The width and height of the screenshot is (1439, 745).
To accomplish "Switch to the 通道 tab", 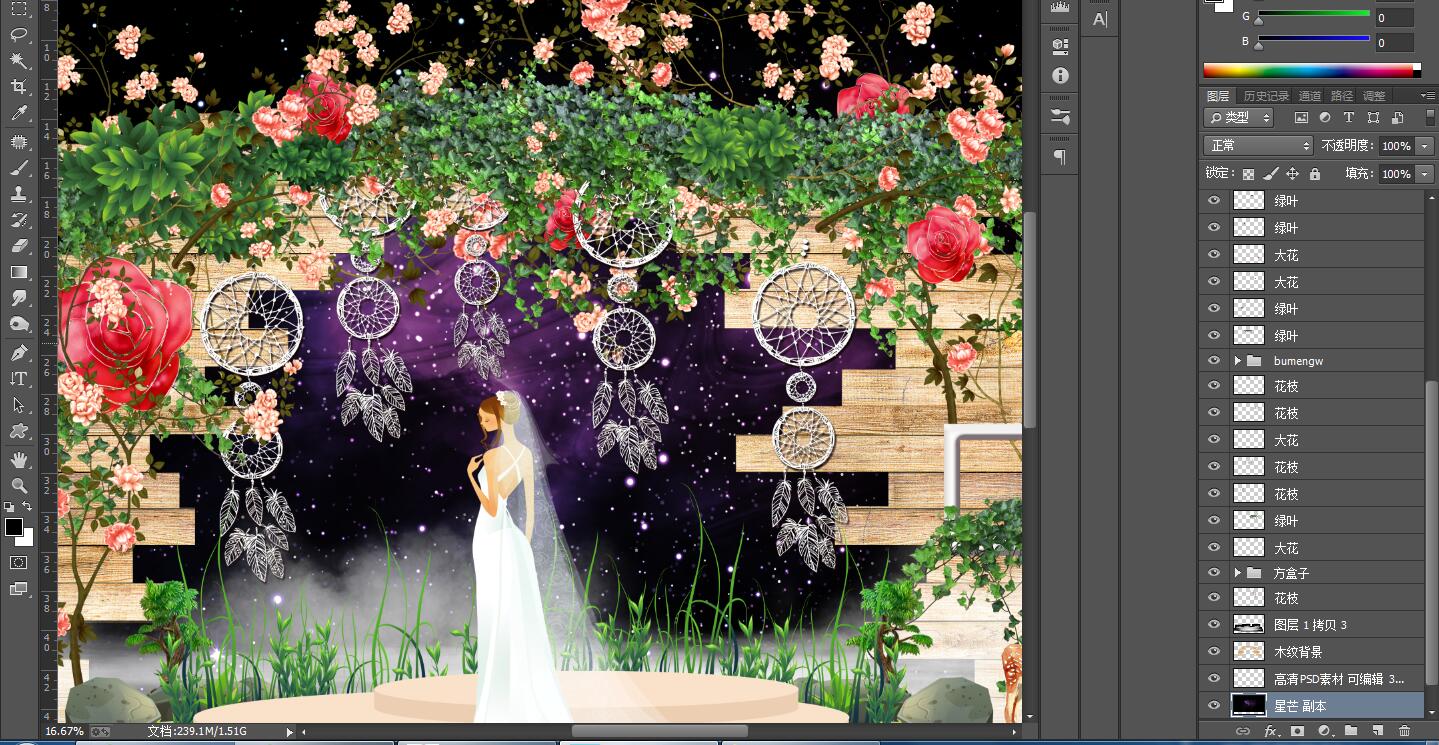I will coord(1310,96).
